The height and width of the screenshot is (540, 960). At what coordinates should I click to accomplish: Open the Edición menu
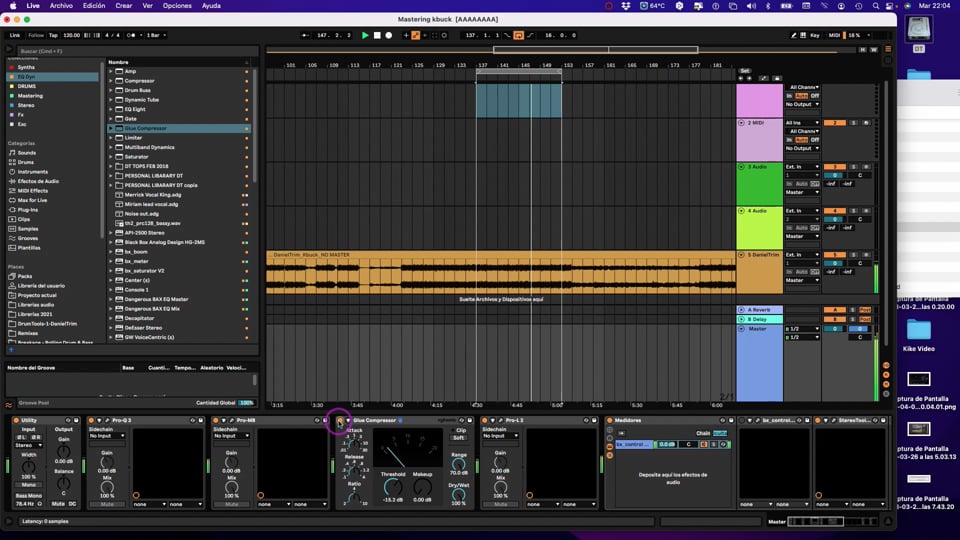tap(94, 6)
